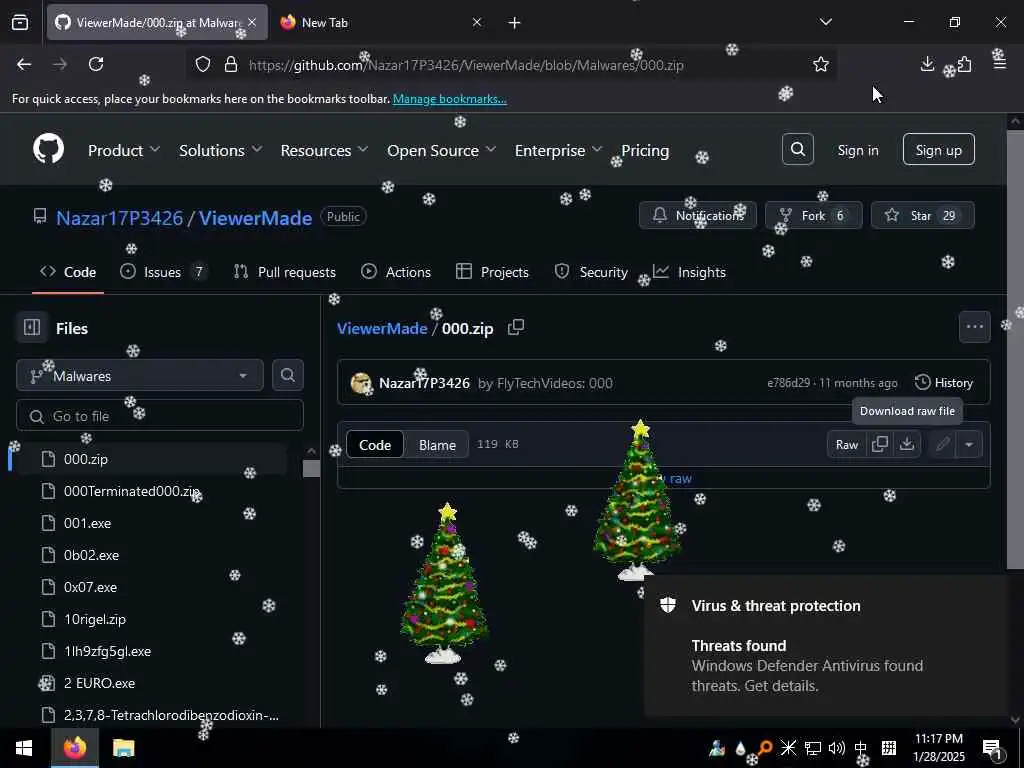The width and height of the screenshot is (1024, 768).
Task: Open the Nazar17P3426 owner link
Action: (120, 218)
